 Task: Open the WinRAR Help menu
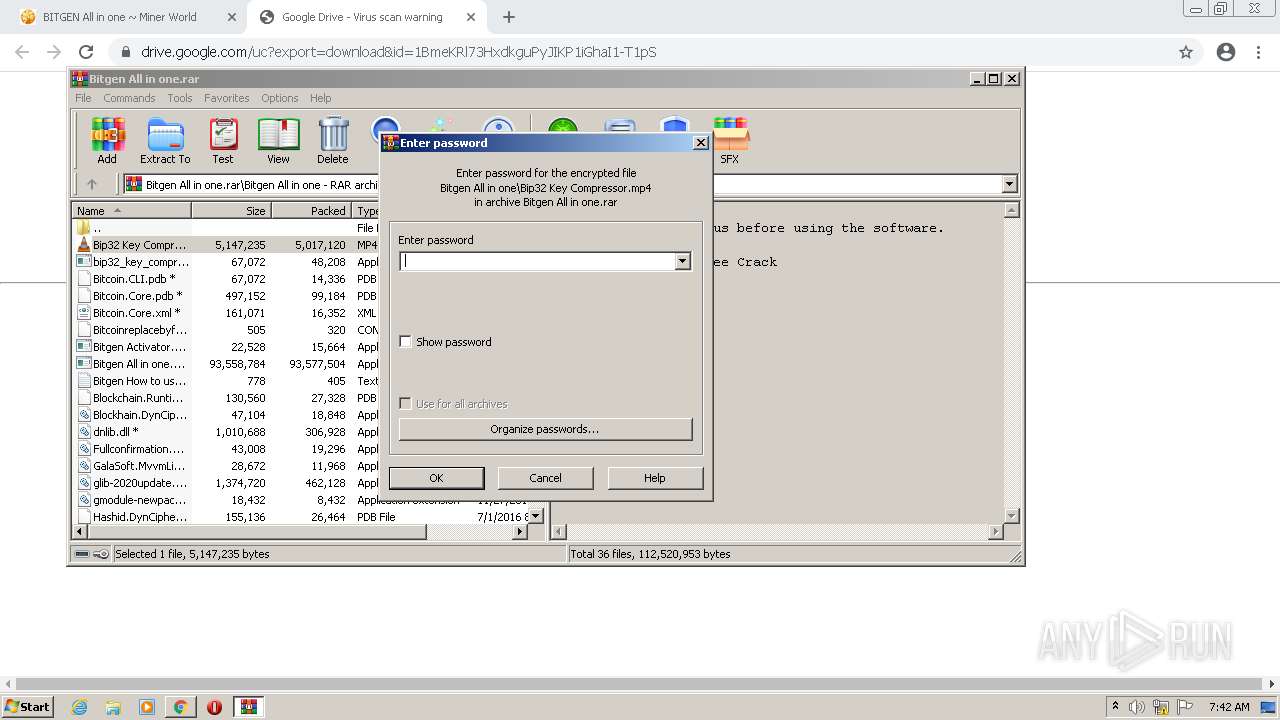tap(320, 98)
